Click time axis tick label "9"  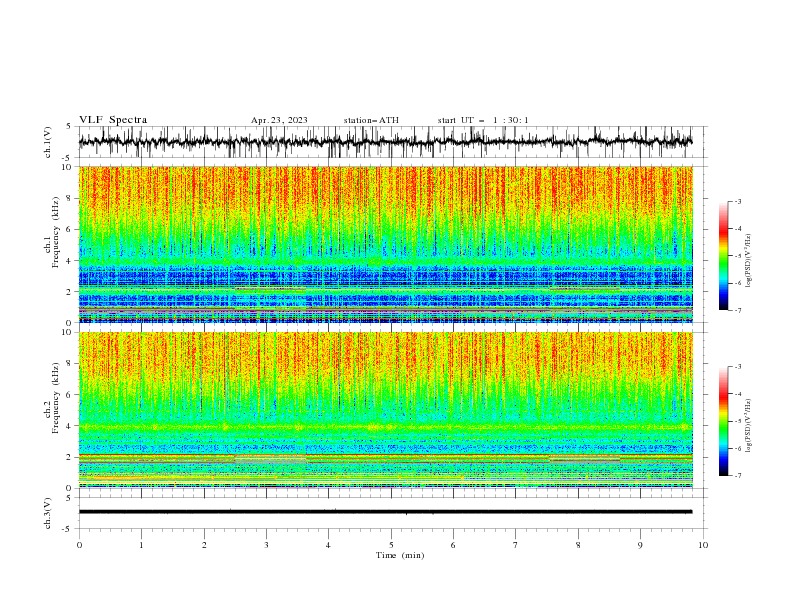click(x=640, y=545)
